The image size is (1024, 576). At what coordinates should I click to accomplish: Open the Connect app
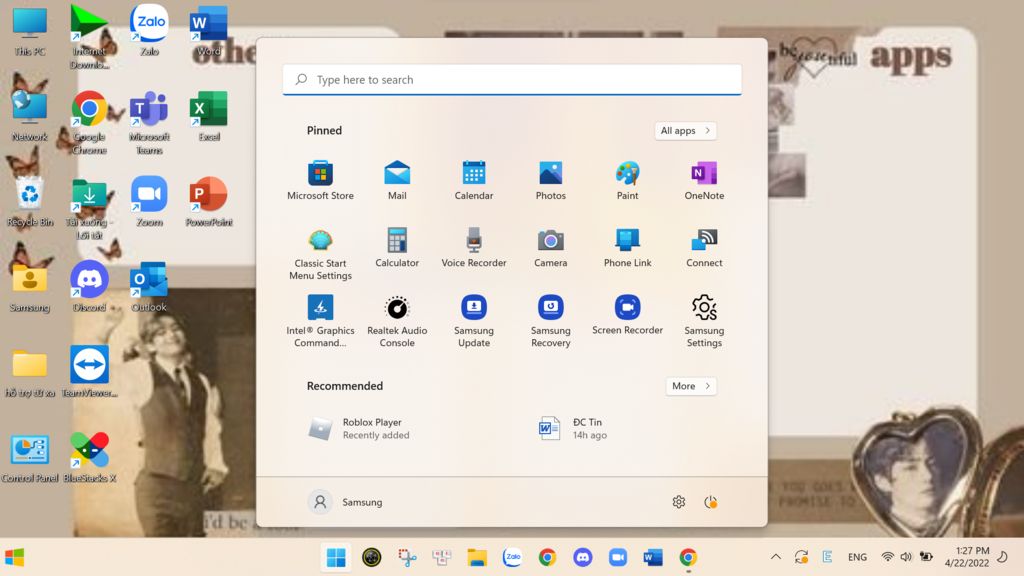click(x=704, y=248)
